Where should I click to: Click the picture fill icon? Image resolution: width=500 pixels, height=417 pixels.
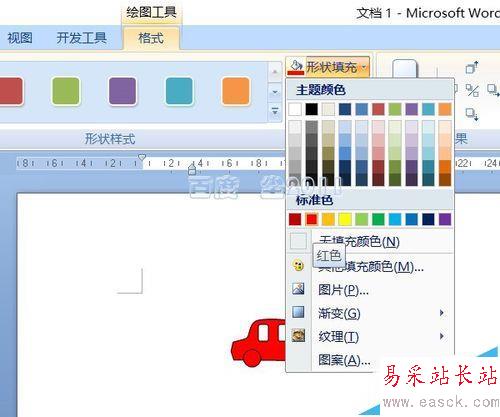(x=298, y=289)
